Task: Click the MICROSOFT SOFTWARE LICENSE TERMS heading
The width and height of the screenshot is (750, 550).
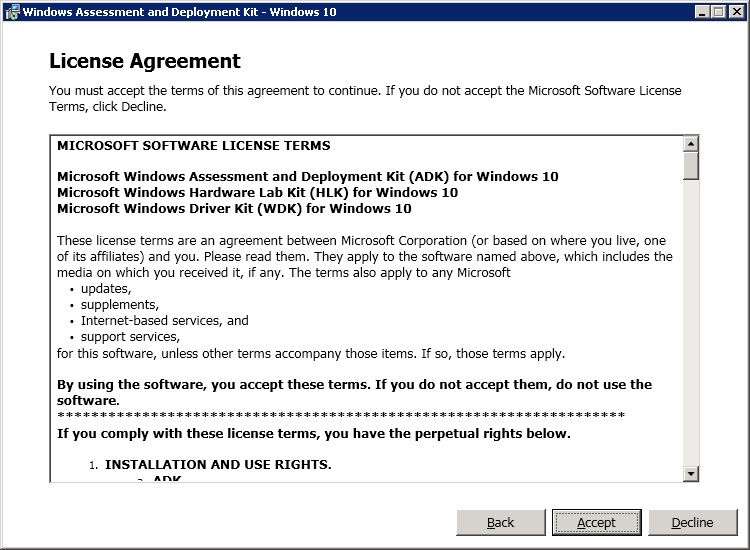Action: (x=194, y=145)
